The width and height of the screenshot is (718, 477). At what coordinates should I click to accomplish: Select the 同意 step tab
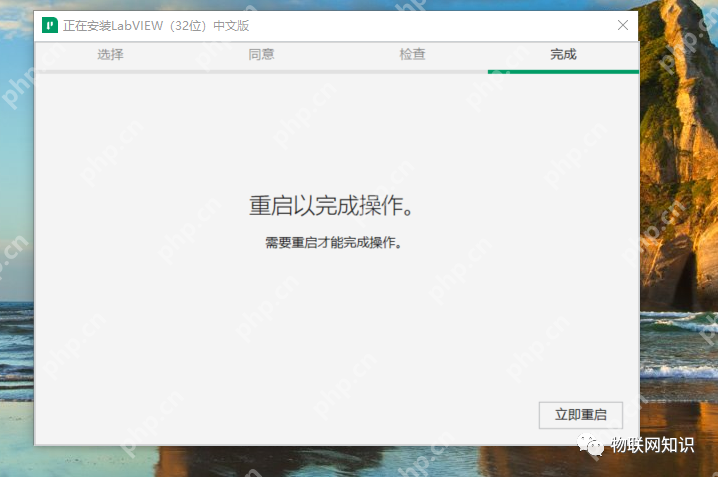pos(261,54)
